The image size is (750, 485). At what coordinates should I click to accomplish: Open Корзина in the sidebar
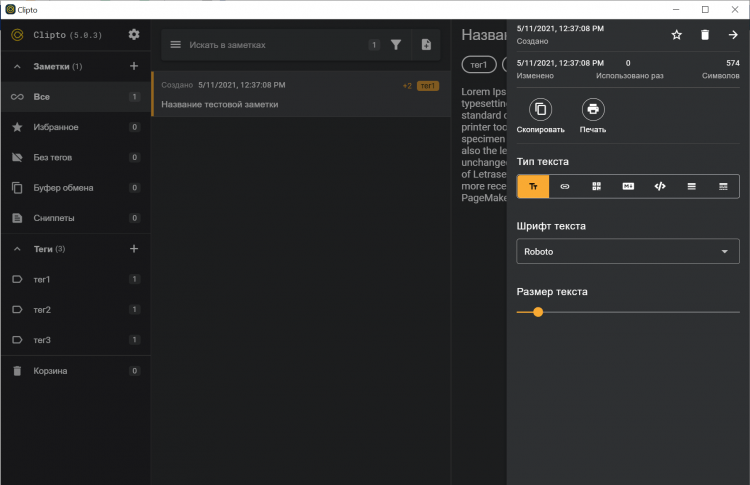[x=50, y=371]
